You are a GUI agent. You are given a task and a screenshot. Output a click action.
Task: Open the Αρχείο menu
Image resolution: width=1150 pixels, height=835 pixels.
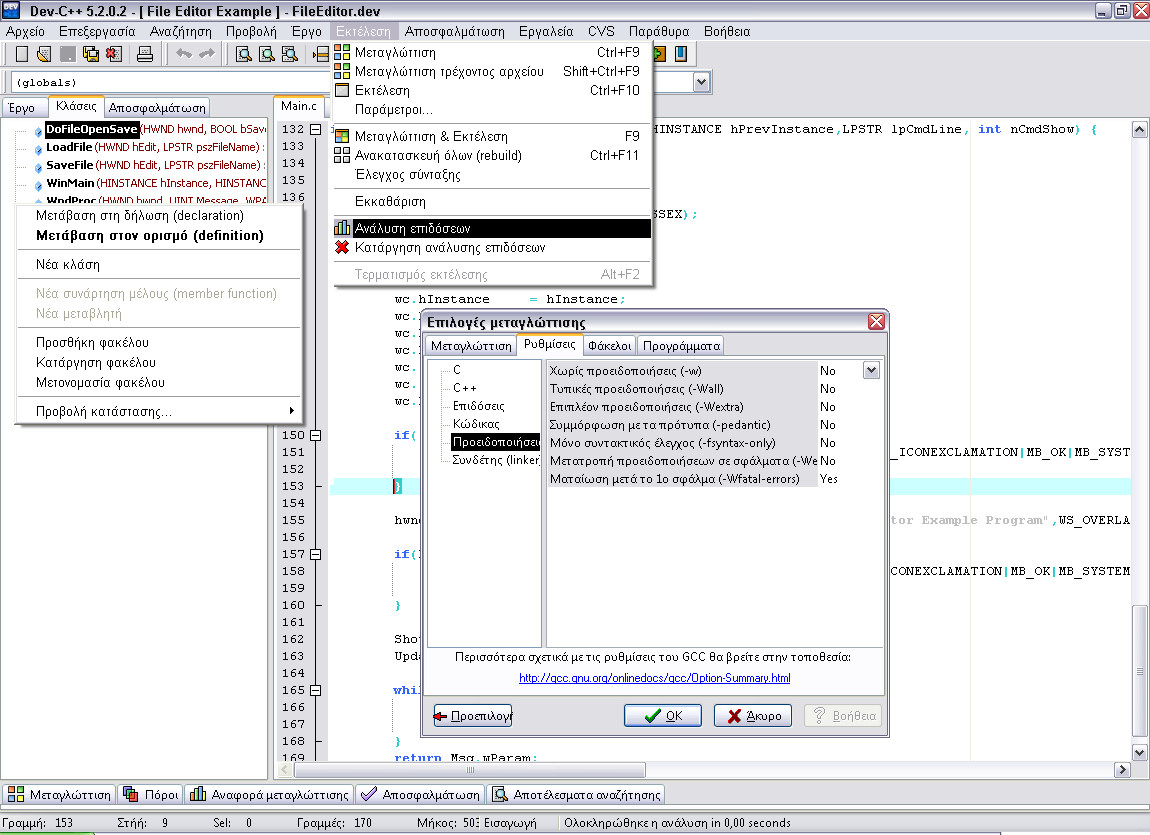(26, 32)
